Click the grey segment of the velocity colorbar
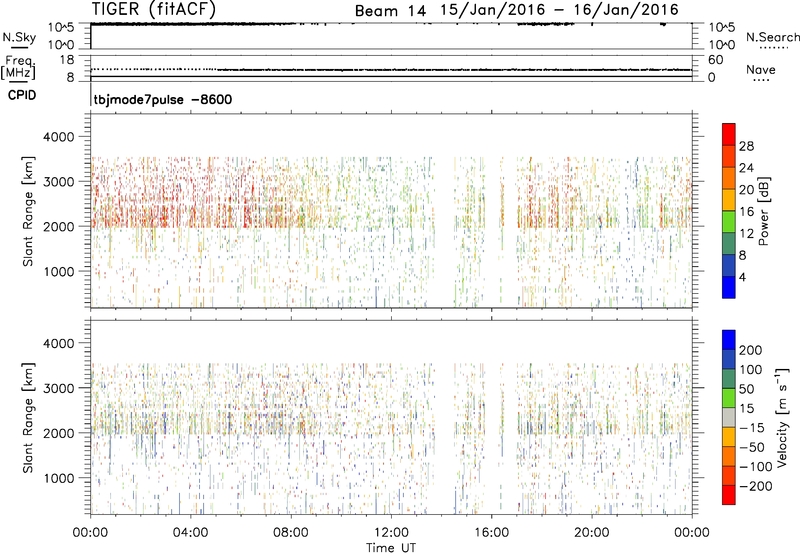This screenshot has height=554, width=800. [x=729, y=417]
